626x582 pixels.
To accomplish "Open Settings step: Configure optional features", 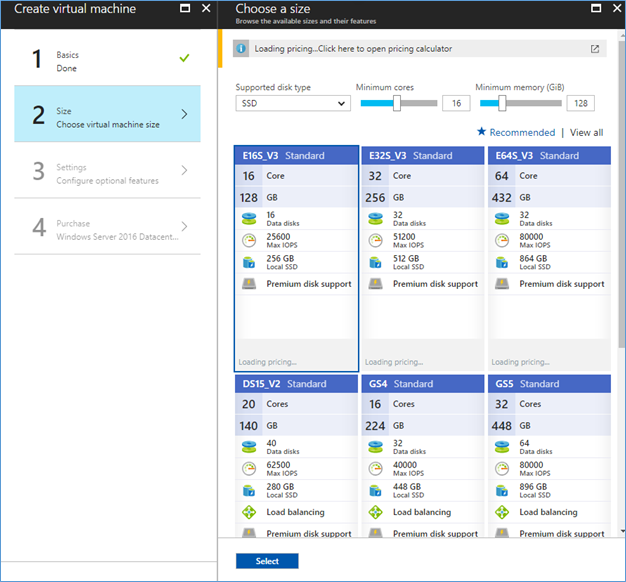I will [107, 170].
